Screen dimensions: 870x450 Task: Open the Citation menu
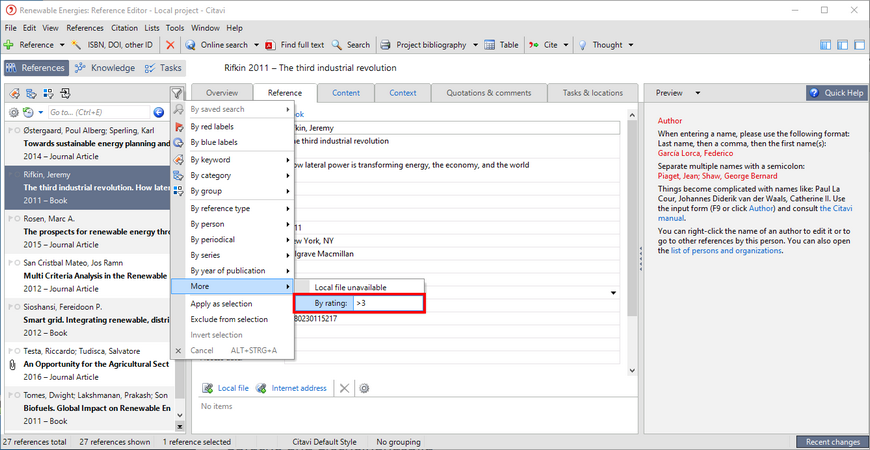124,28
